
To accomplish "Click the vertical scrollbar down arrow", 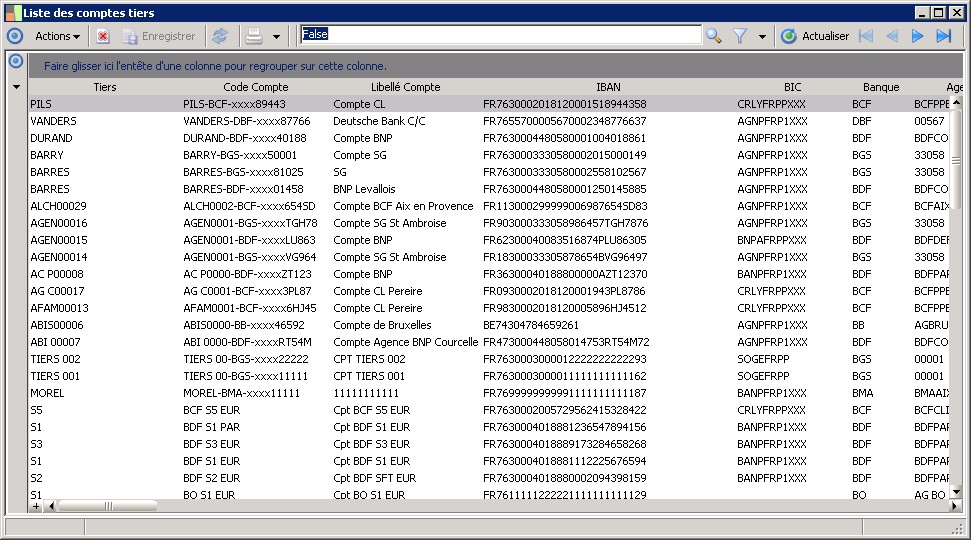I will (x=956, y=492).
